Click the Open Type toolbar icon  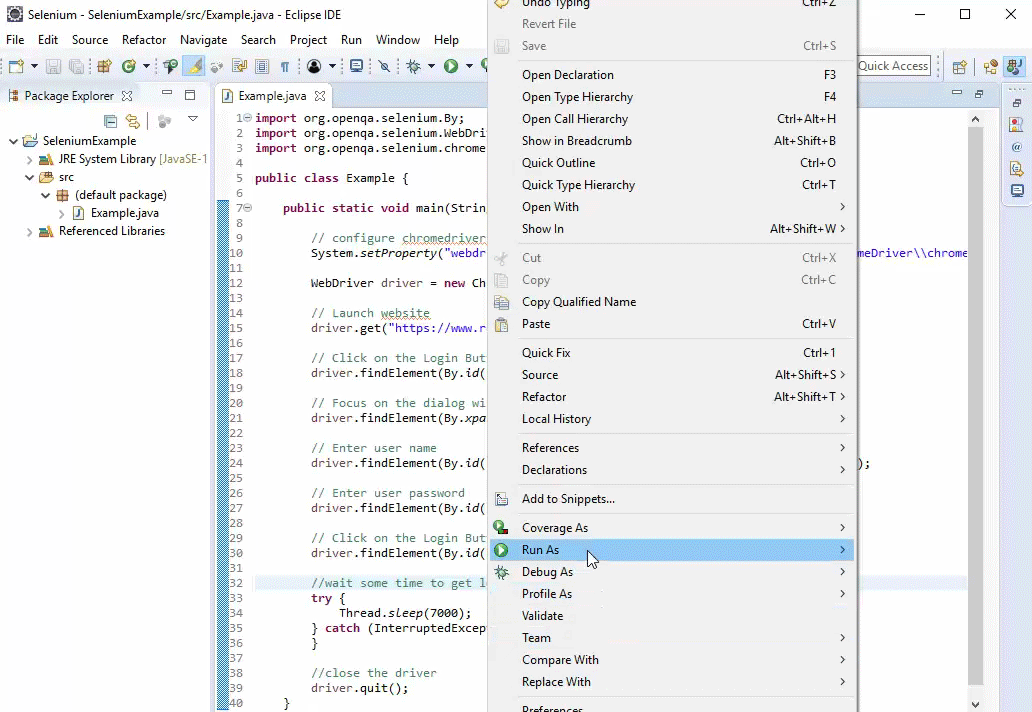170,66
